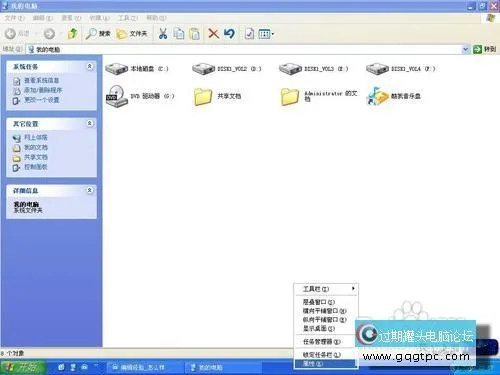The image size is (500, 375).
Task: Choose 显示桌面 from context menu
Action: pos(326,328)
